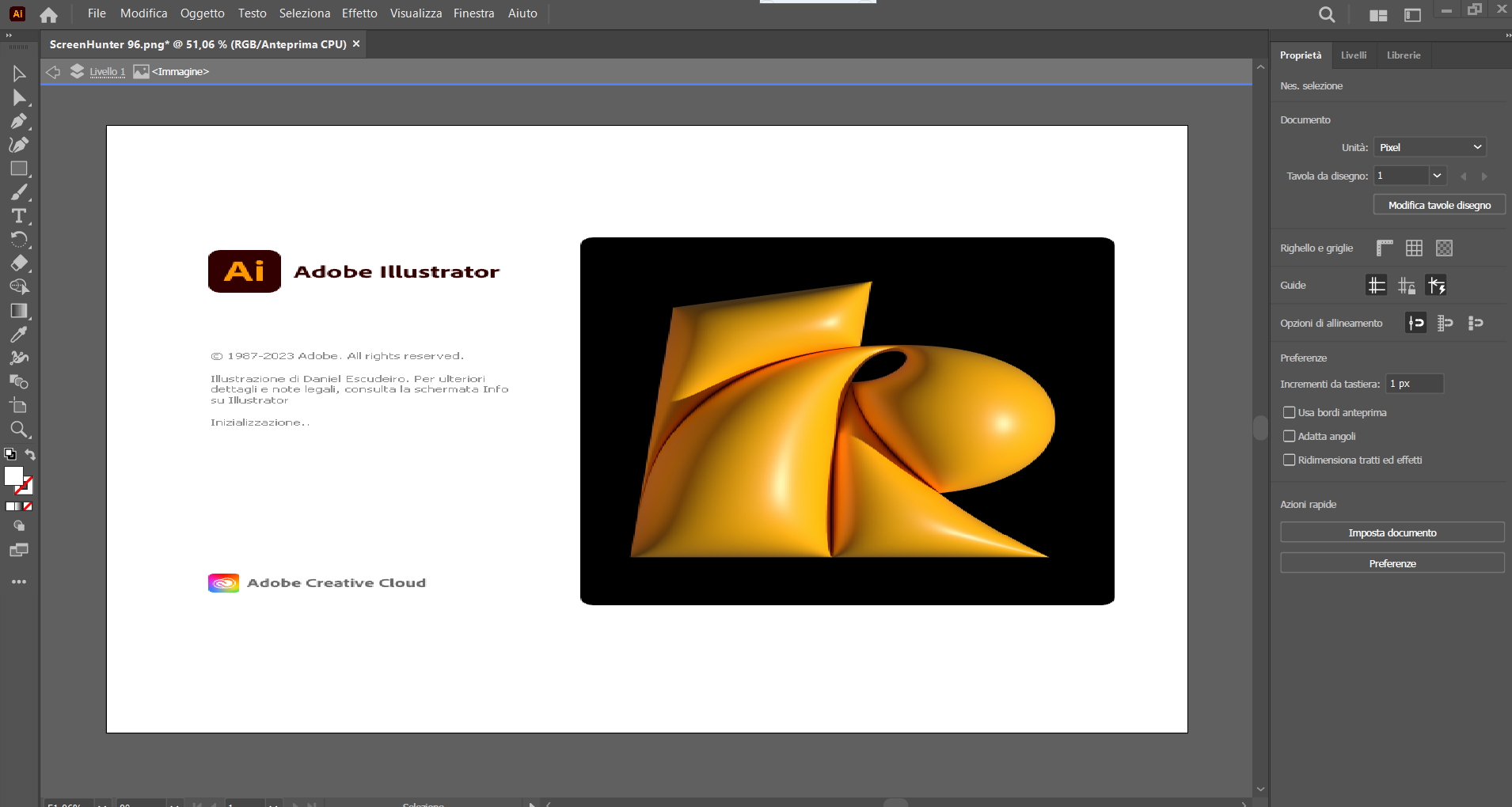Select the Curvature tool

(19, 146)
